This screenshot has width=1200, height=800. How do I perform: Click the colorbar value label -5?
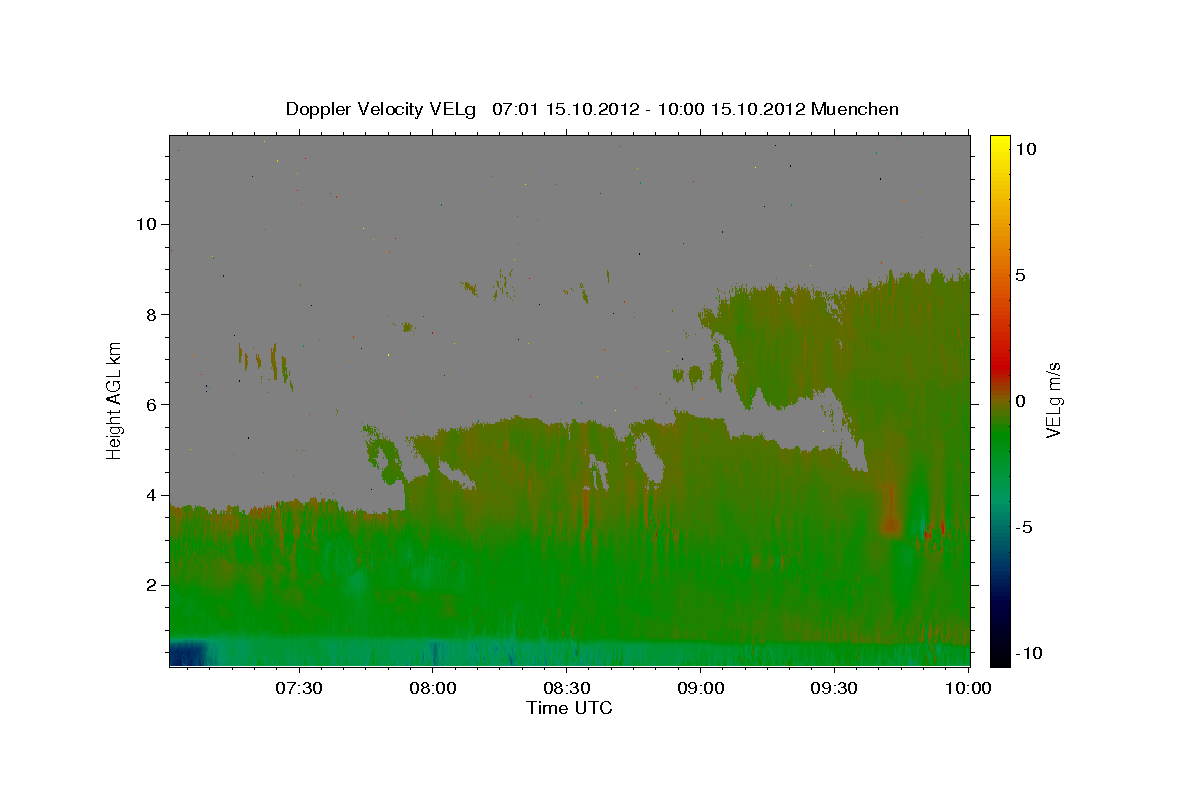point(1023,527)
